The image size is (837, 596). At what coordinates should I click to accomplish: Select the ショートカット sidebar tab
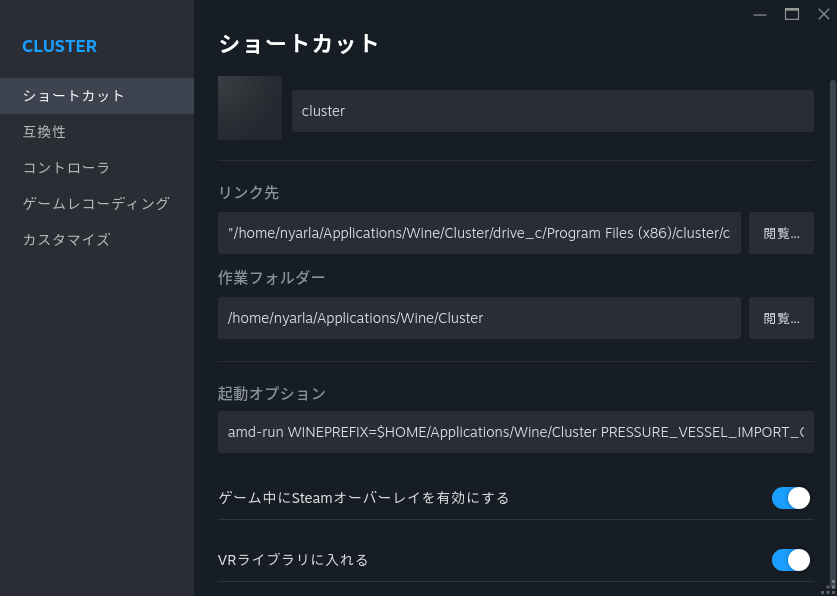point(97,96)
